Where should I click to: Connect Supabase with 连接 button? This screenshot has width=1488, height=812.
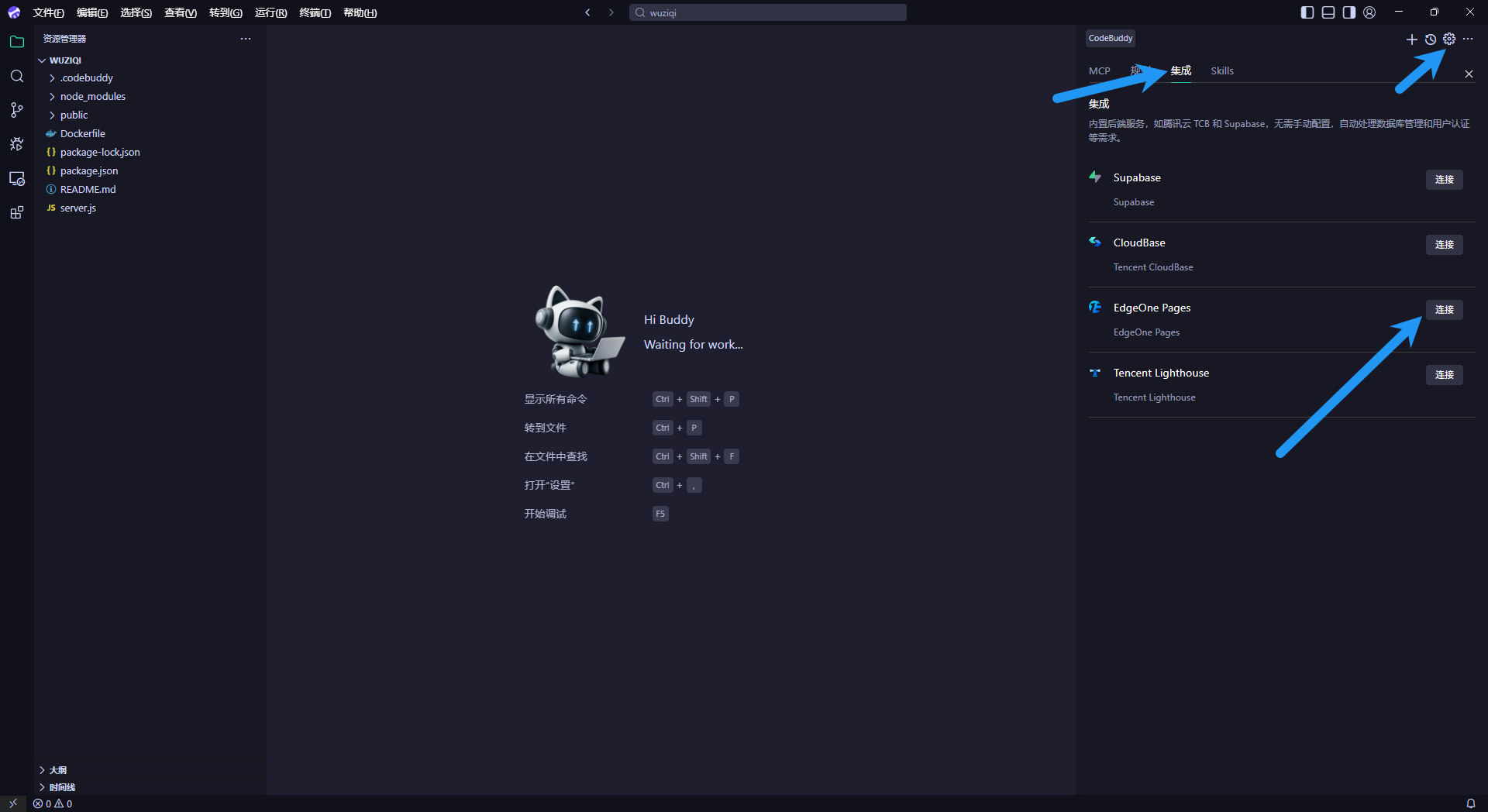[1444, 179]
